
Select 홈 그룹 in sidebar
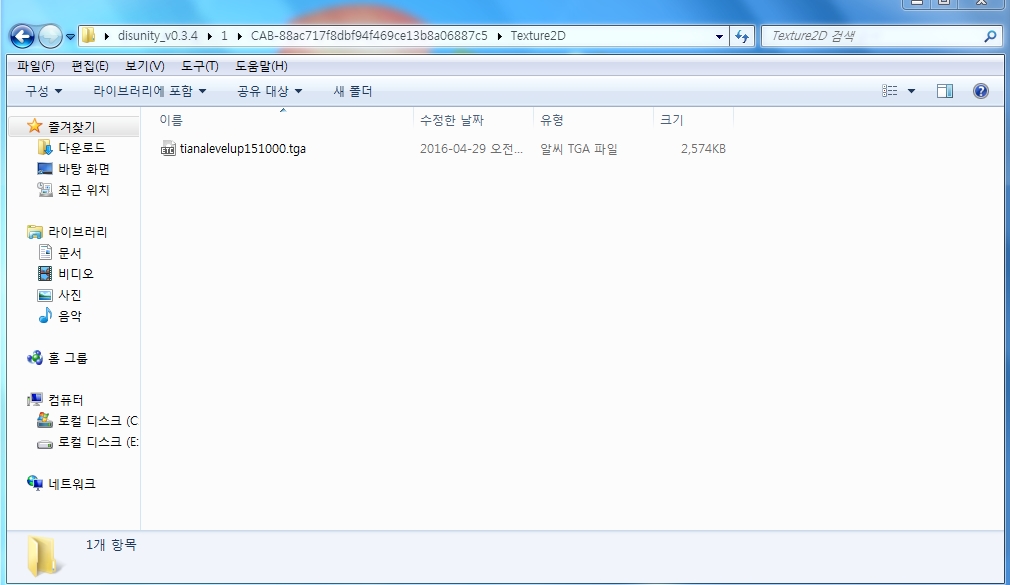68,358
